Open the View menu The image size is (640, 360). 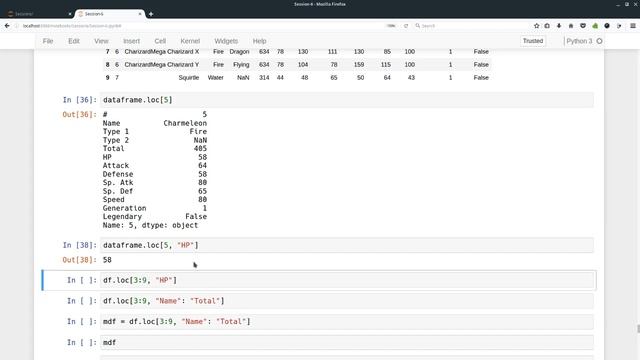[101, 41]
